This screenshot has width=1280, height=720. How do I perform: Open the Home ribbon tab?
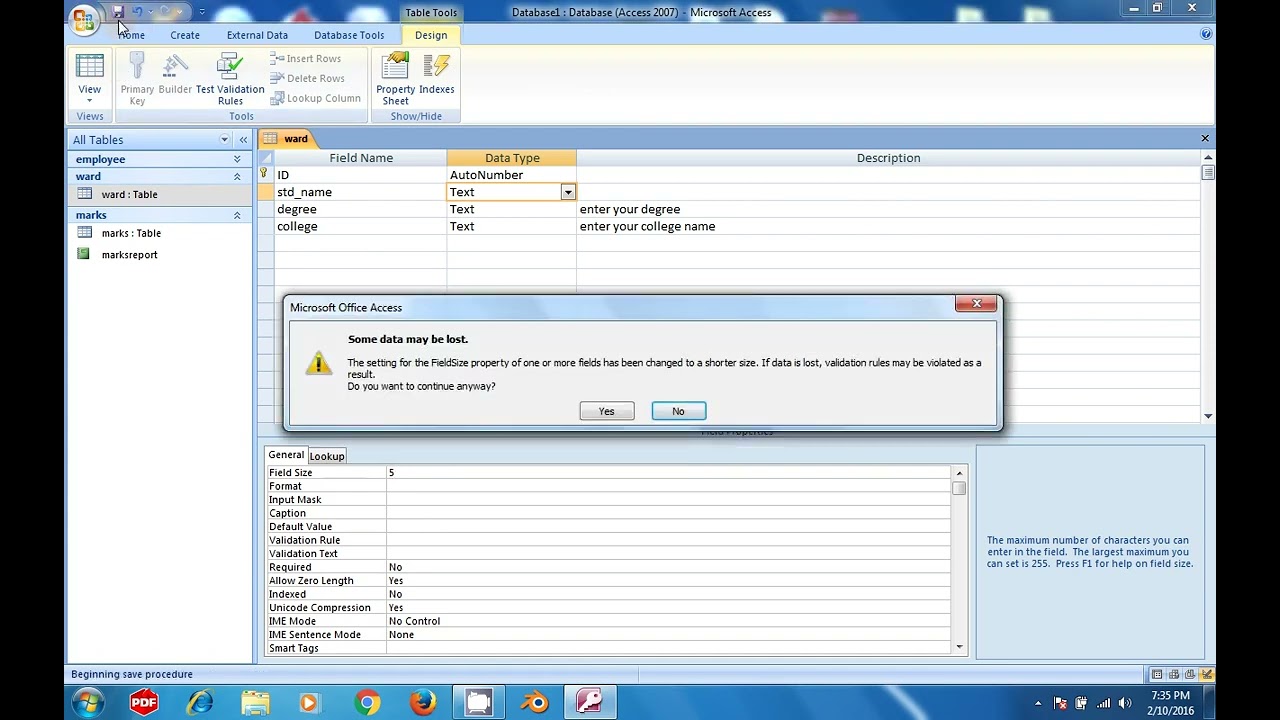pos(131,35)
